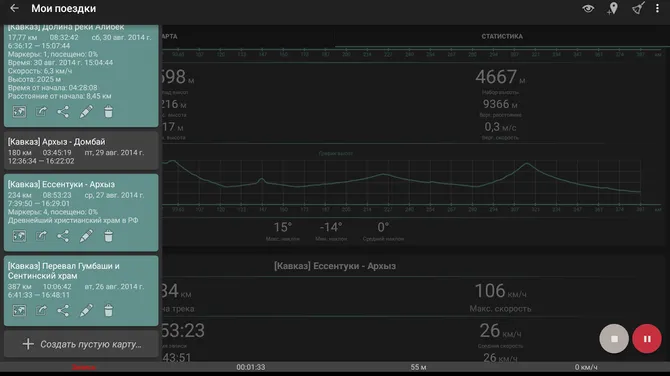
Task: Add a marker with the pin icon
Action: [613, 8]
